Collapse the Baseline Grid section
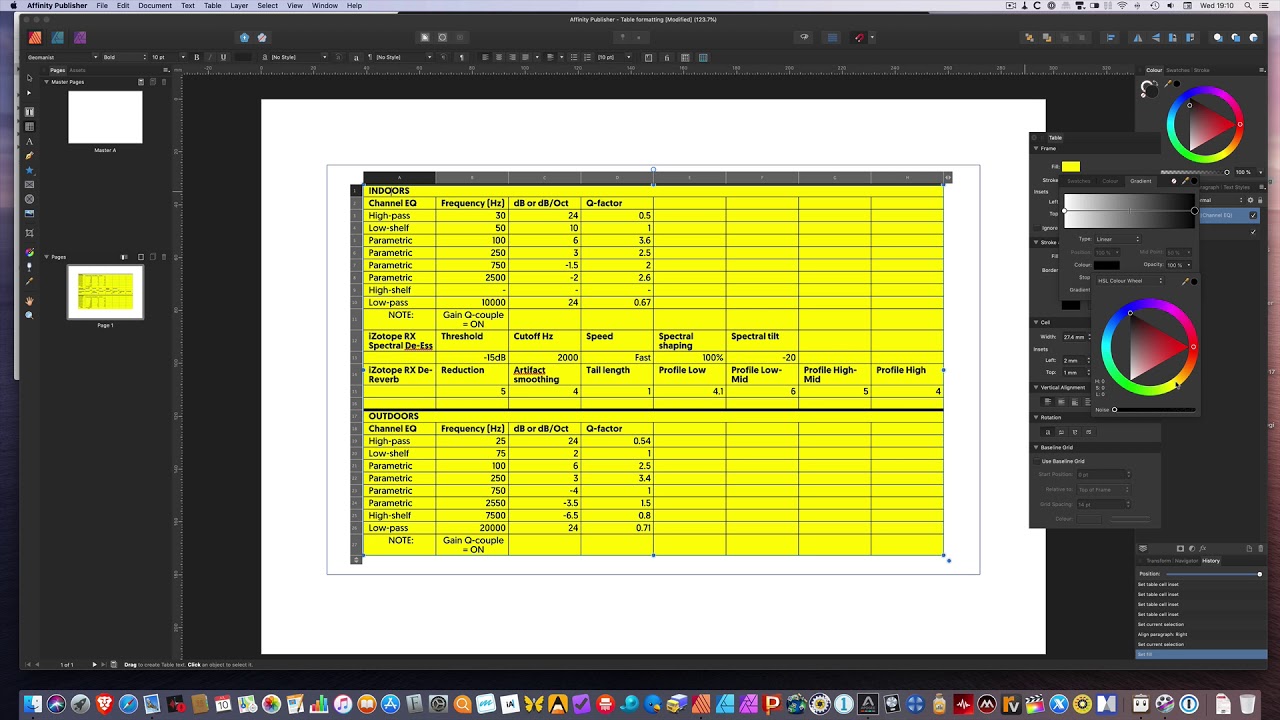The width and height of the screenshot is (1280, 720). [x=1037, y=447]
